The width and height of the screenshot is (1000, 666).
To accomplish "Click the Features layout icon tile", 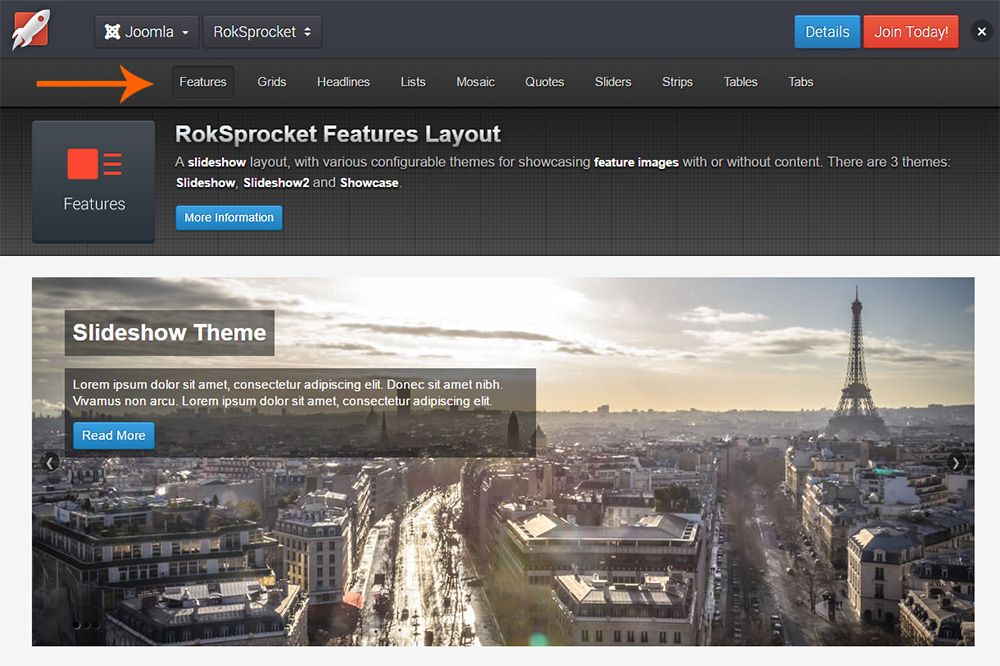I will pyautogui.click(x=94, y=182).
